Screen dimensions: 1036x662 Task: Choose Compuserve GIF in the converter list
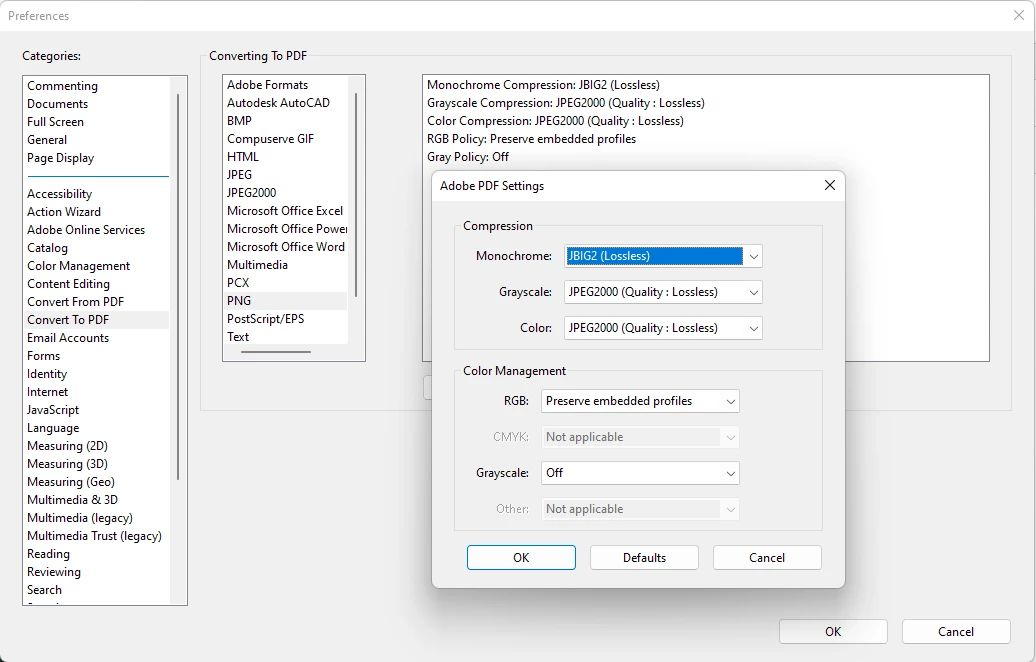(270, 139)
